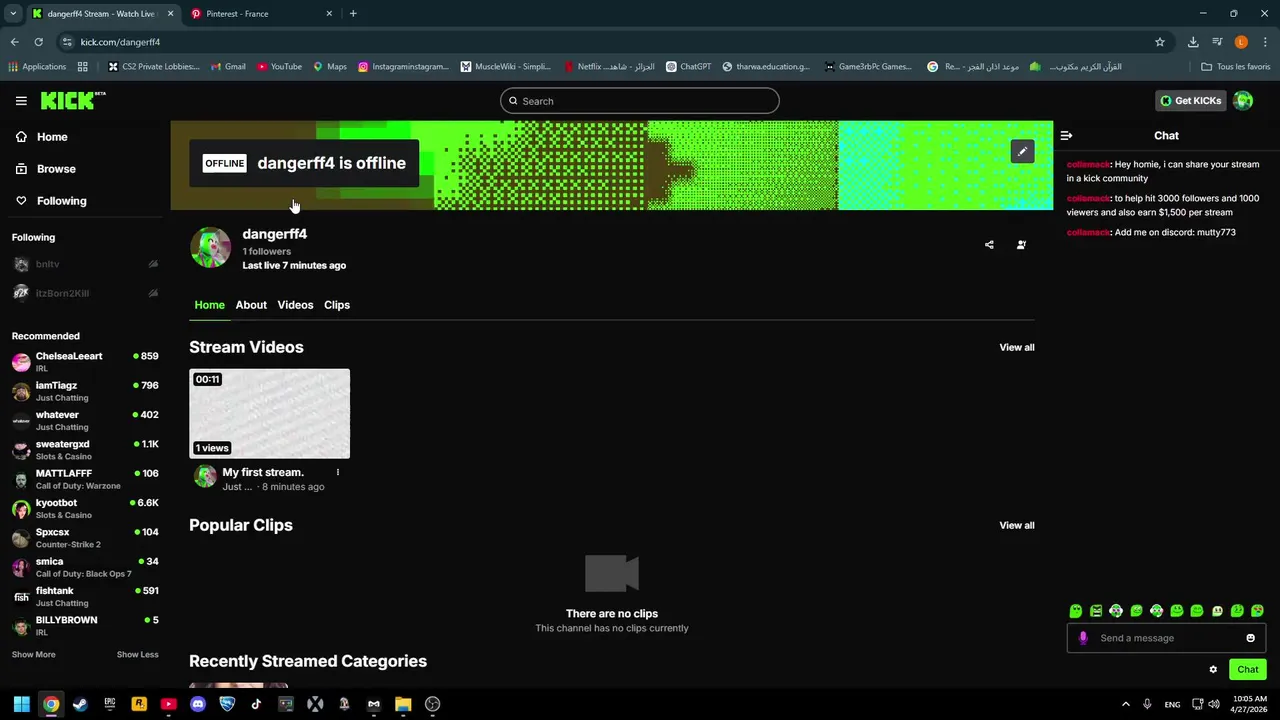Viewport: 1280px width, 720px height.
Task: Open the Chrome three-dot menu
Action: click(1265, 42)
